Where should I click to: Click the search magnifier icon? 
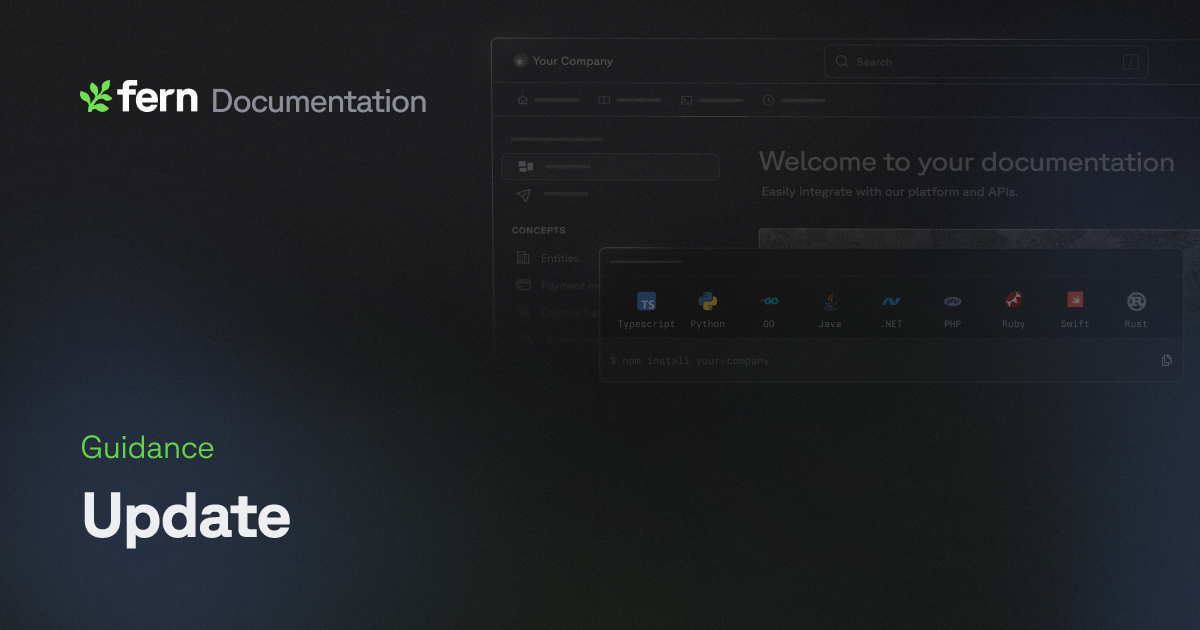pyautogui.click(x=842, y=62)
